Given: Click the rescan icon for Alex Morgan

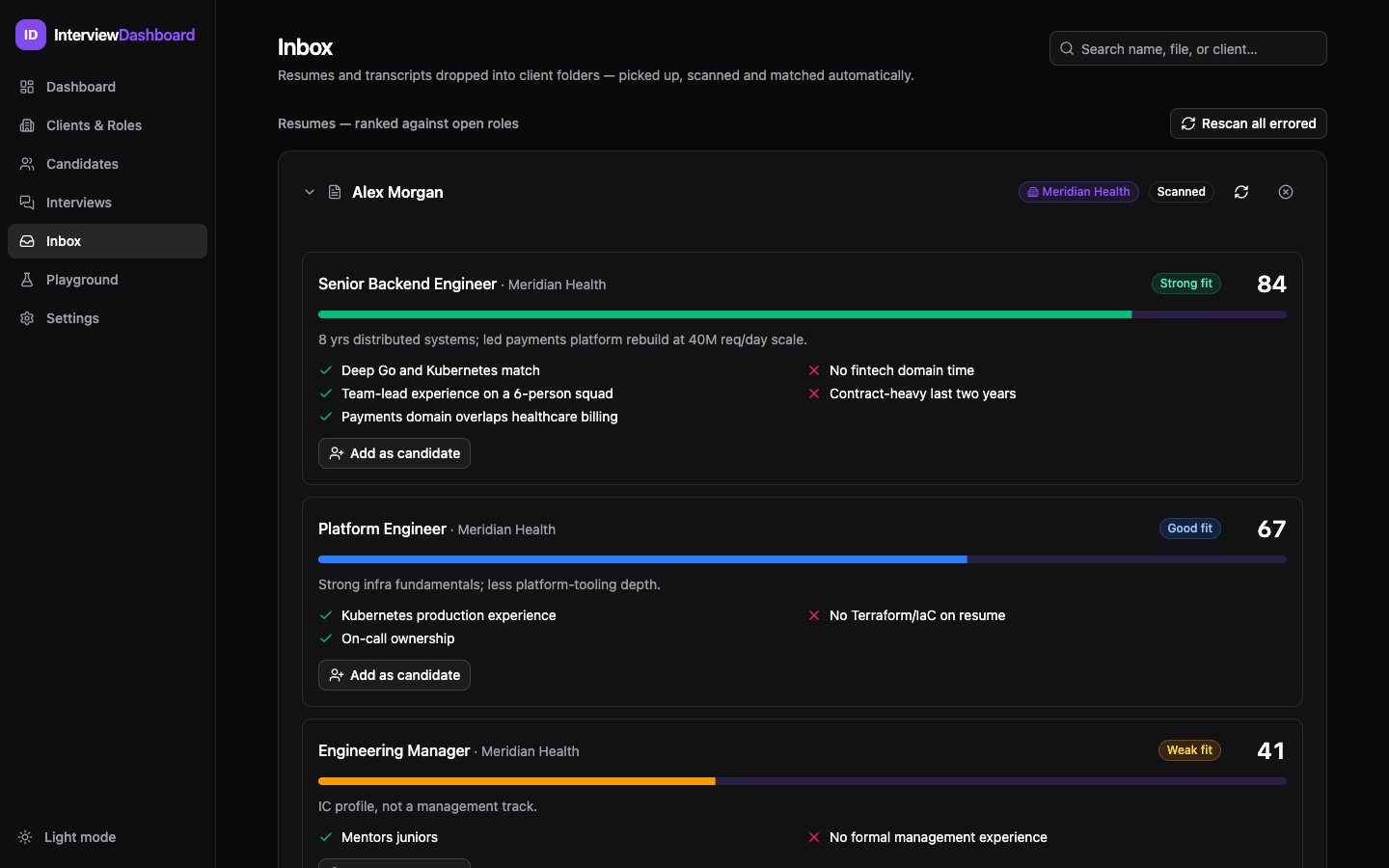Looking at the screenshot, I should click(1241, 192).
